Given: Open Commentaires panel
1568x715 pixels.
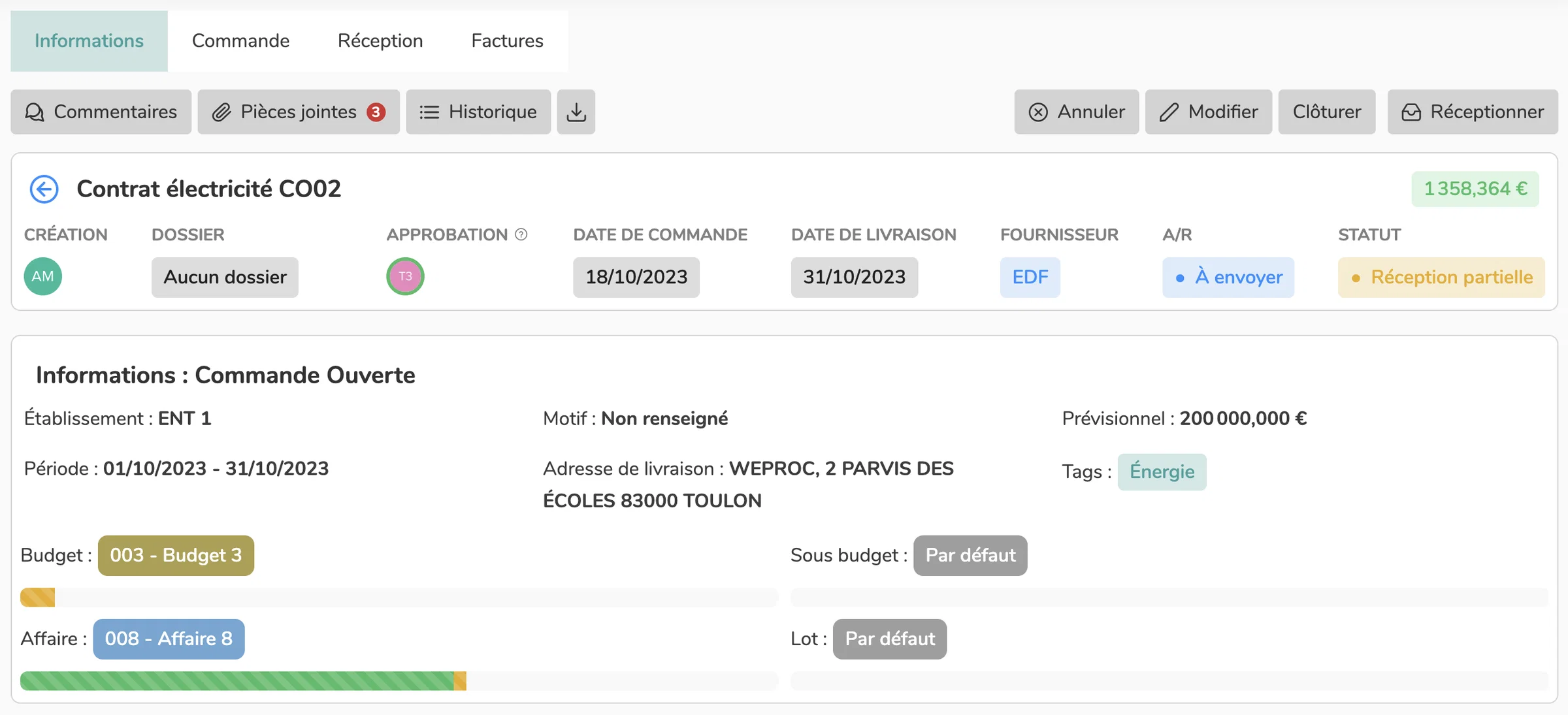Looking at the screenshot, I should coord(101,112).
